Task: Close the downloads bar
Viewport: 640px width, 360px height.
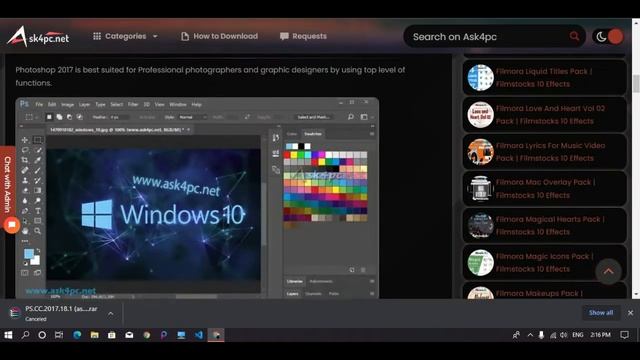Action: 630,313
